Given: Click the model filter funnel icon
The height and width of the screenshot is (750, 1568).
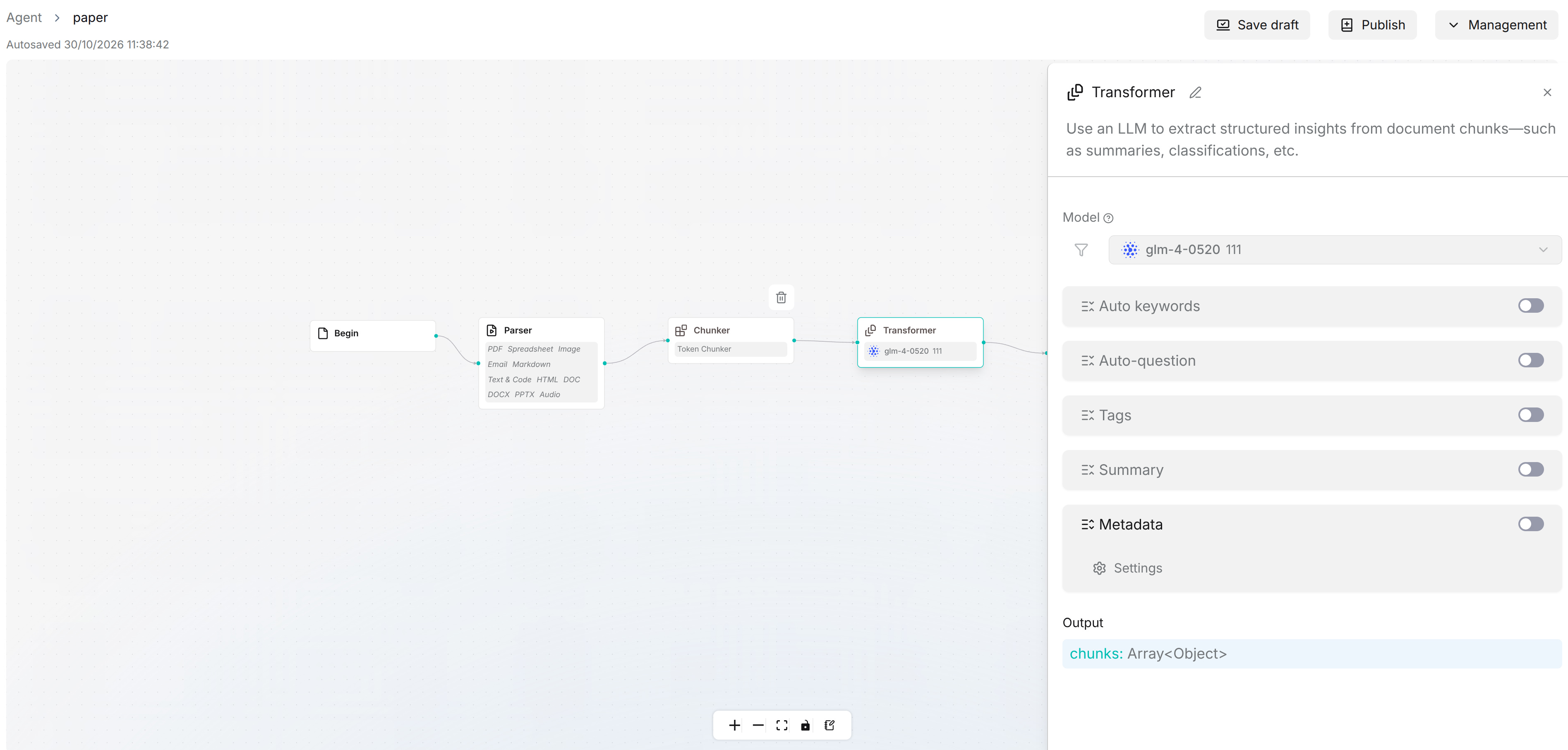Looking at the screenshot, I should 1081,249.
